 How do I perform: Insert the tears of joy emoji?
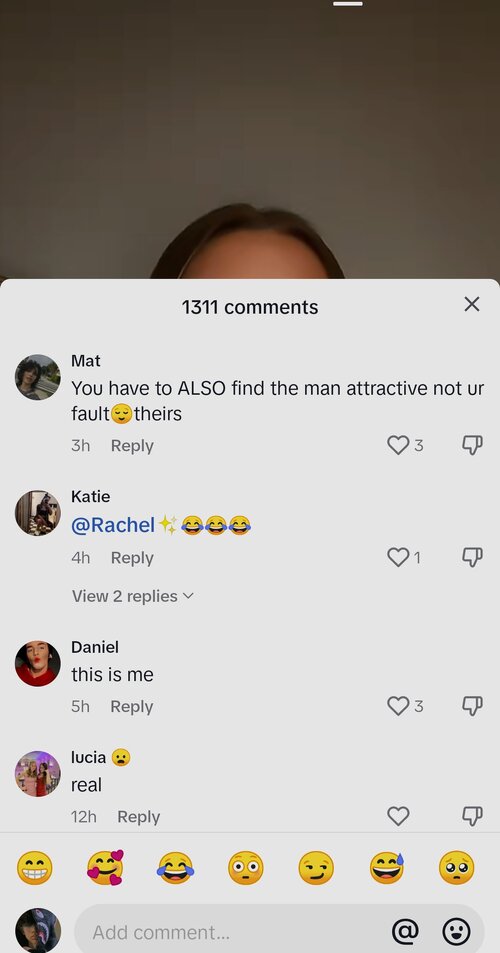176,867
